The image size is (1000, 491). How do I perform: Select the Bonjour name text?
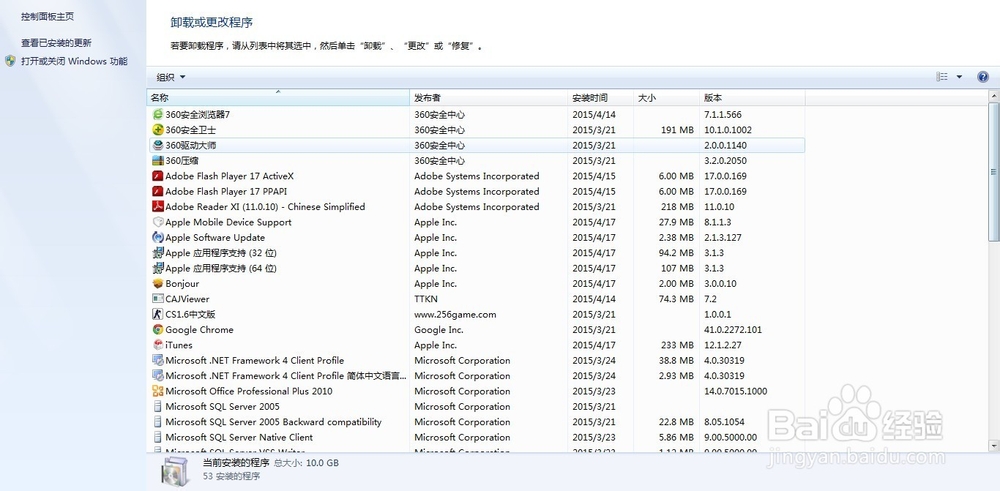tap(182, 284)
